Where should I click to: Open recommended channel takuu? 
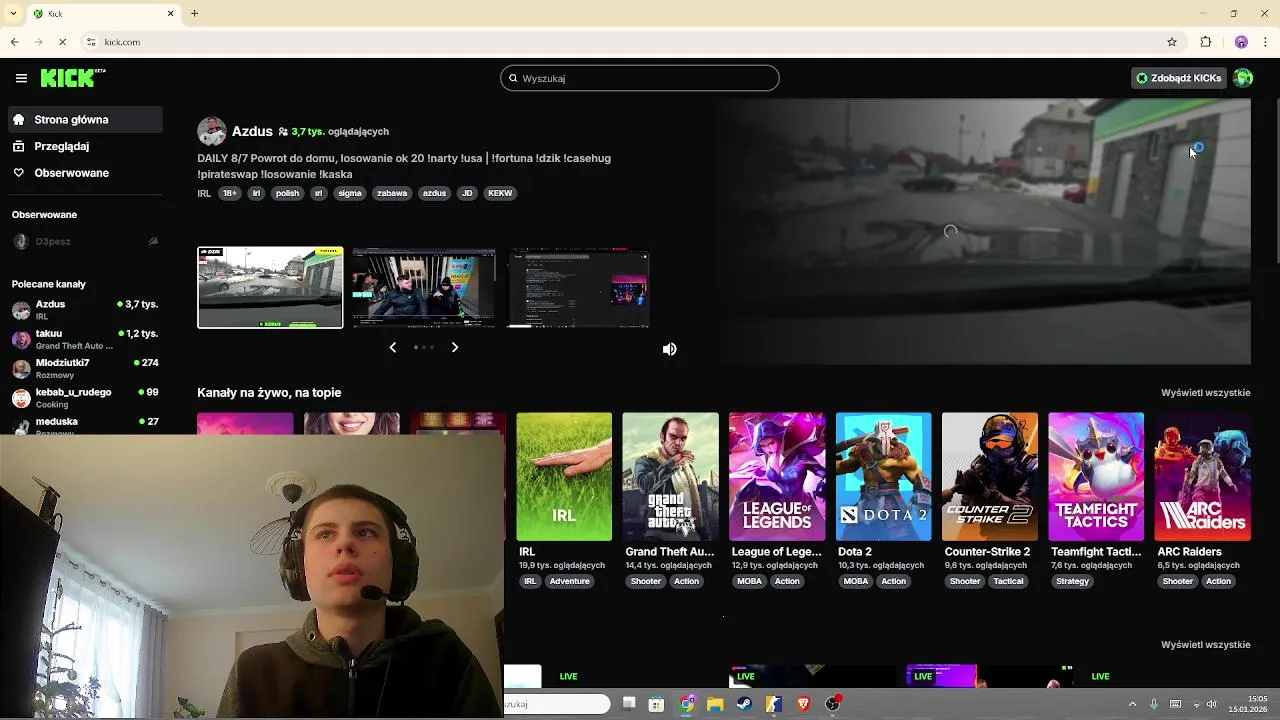click(84, 339)
